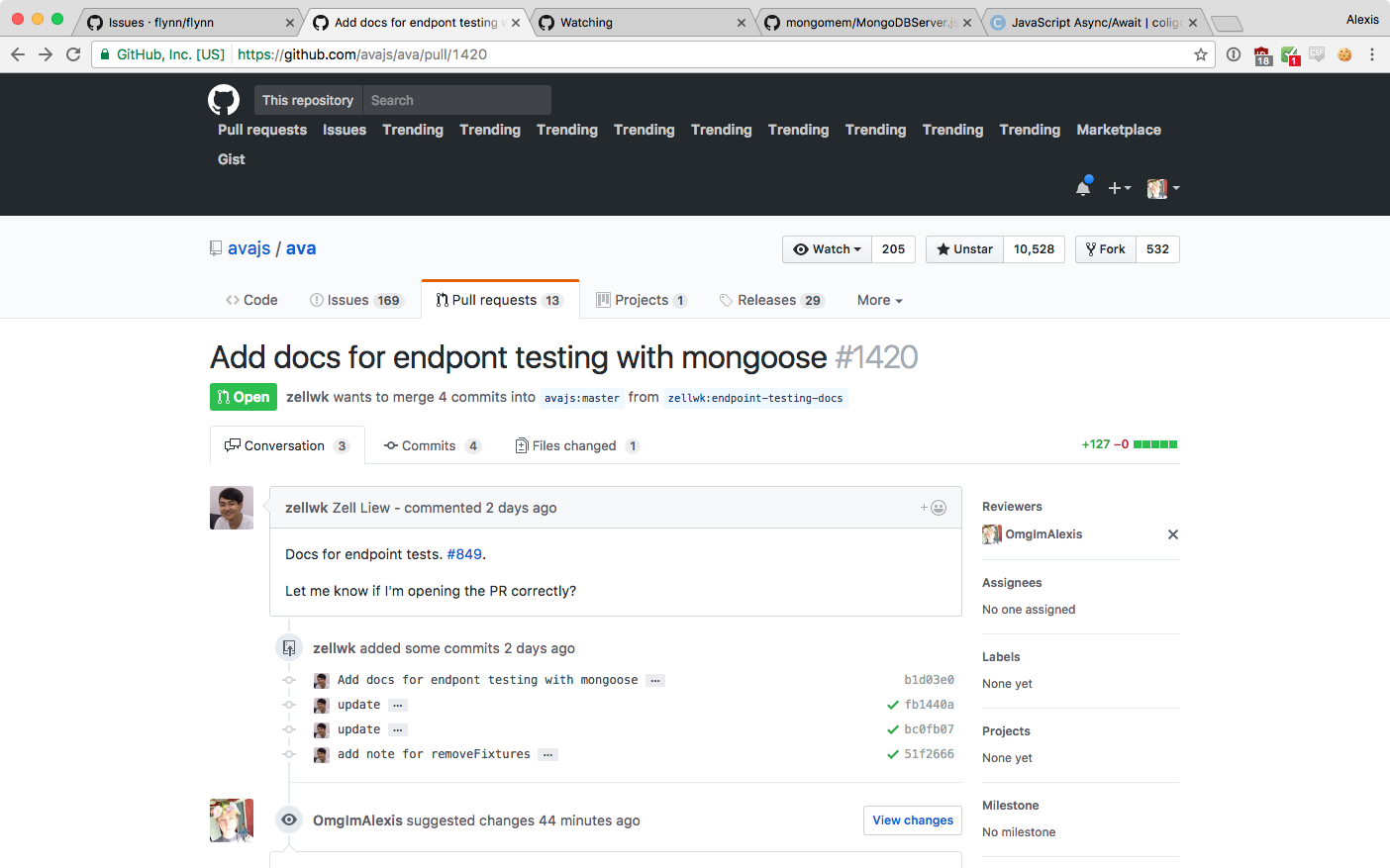Open issue #849 link
The width and height of the screenshot is (1390, 868).
click(x=464, y=554)
